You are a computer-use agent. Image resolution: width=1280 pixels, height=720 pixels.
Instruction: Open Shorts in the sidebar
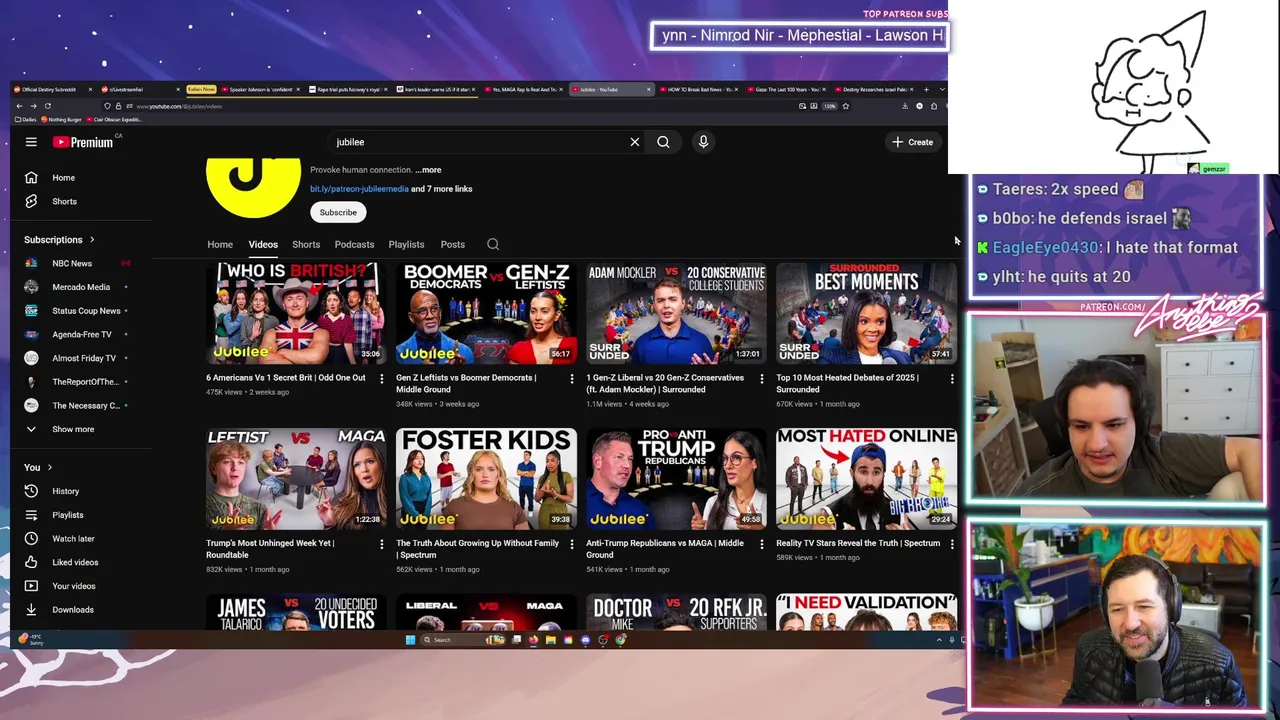click(64, 201)
